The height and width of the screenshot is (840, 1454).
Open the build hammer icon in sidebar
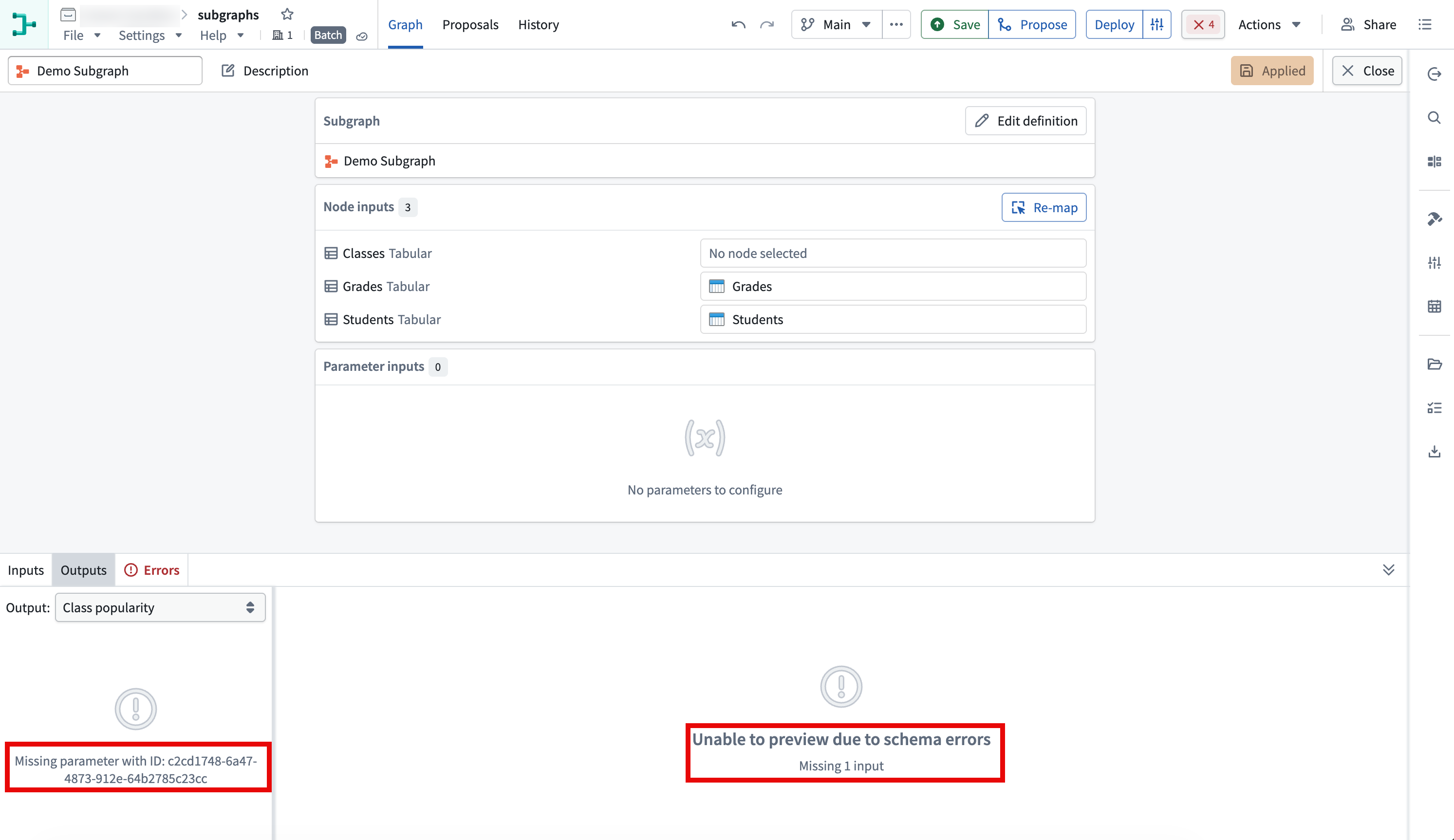click(x=1434, y=219)
